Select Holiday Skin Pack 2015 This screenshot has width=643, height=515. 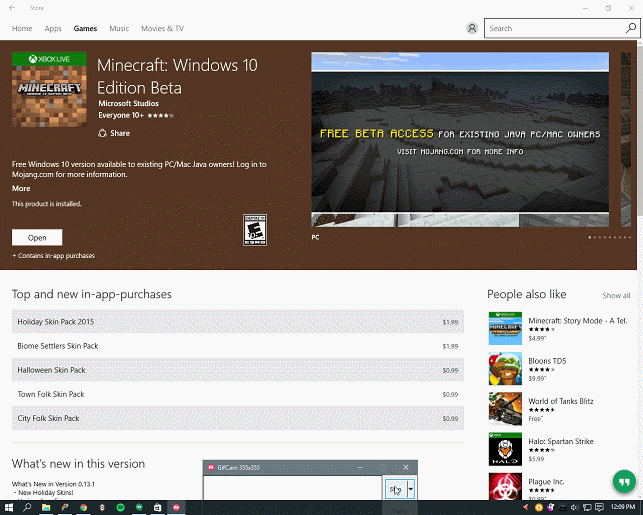(x=237, y=322)
